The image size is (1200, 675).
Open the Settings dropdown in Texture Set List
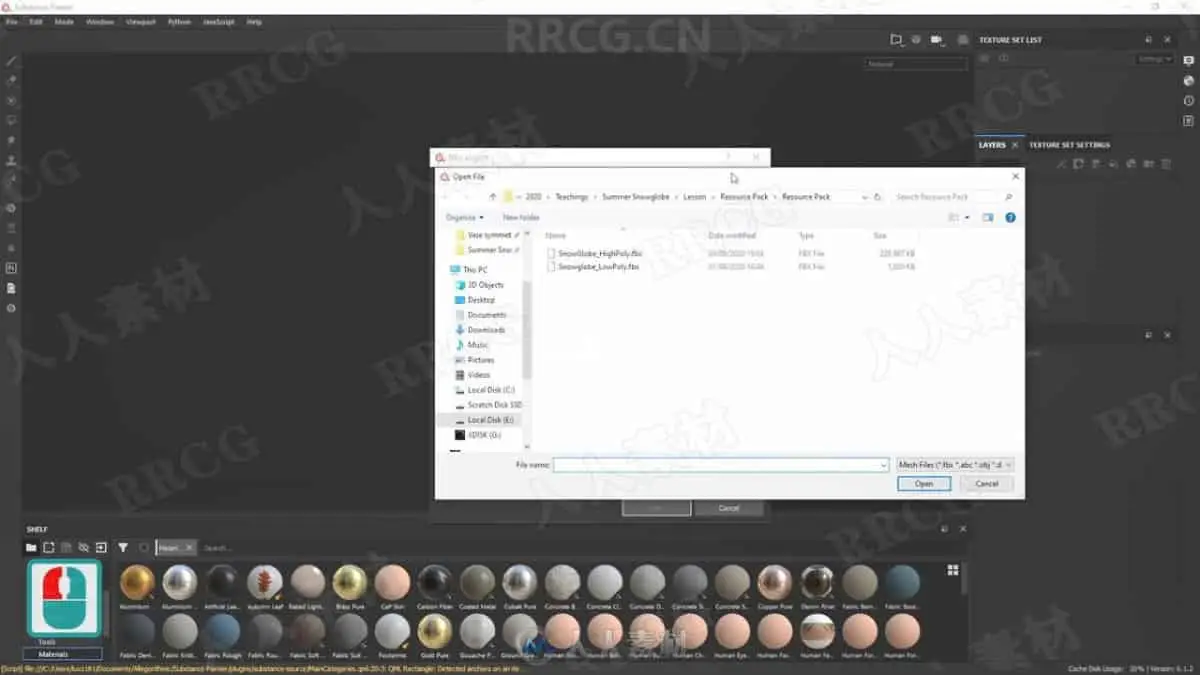point(1152,59)
